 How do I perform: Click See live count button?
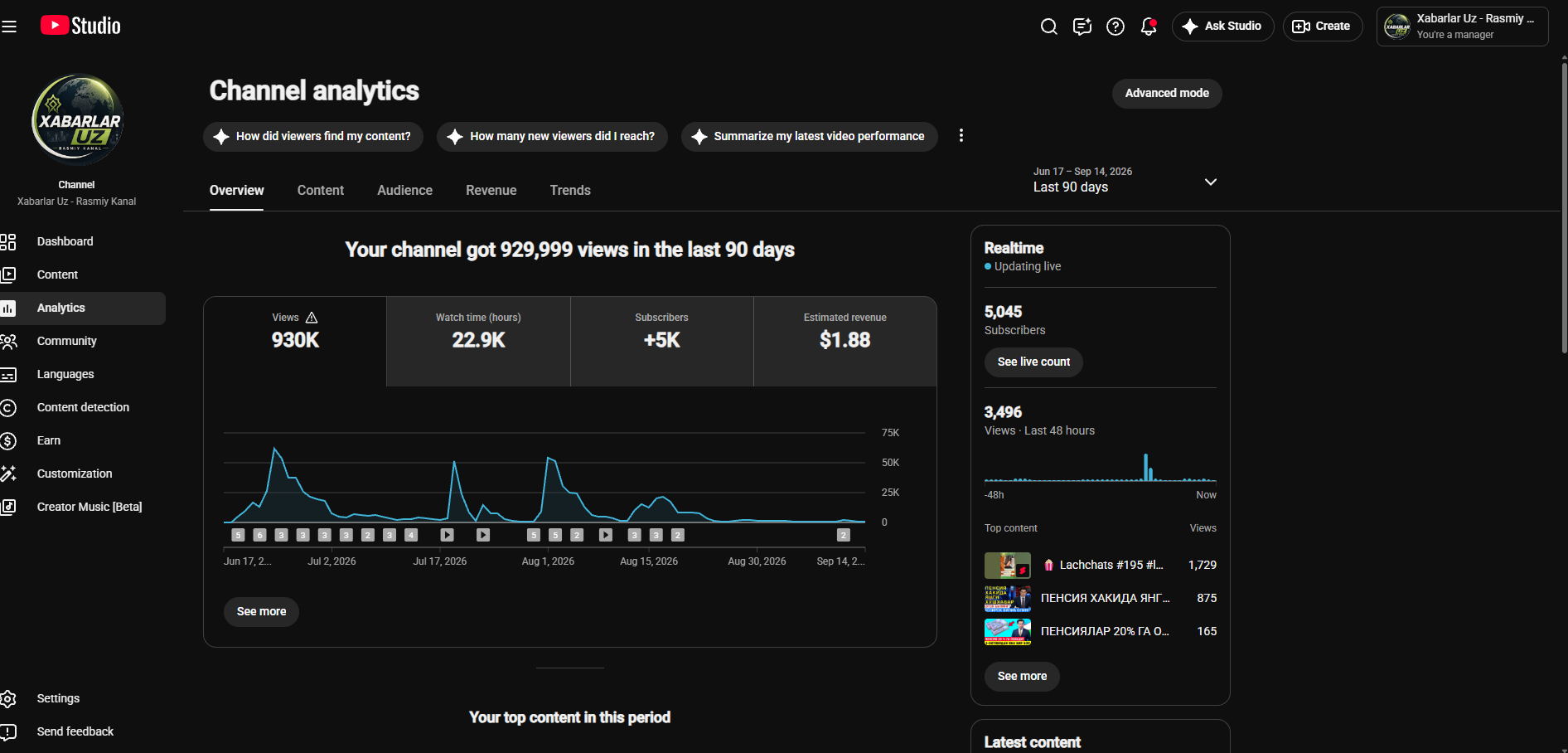tap(1033, 362)
